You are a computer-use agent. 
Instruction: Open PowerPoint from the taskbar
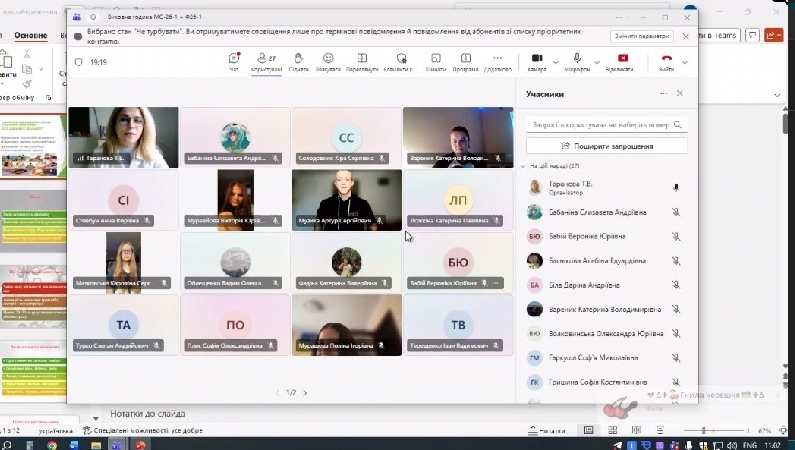[140, 445]
